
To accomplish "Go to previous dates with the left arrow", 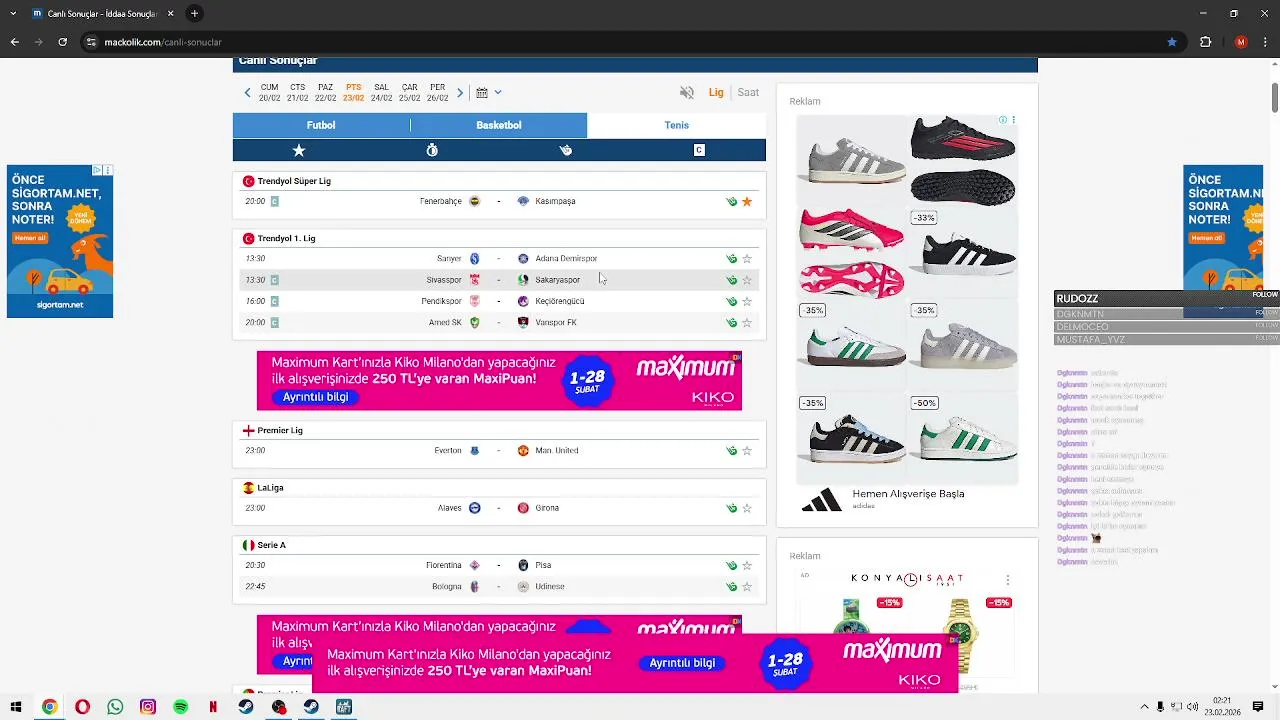I will tap(247, 93).
